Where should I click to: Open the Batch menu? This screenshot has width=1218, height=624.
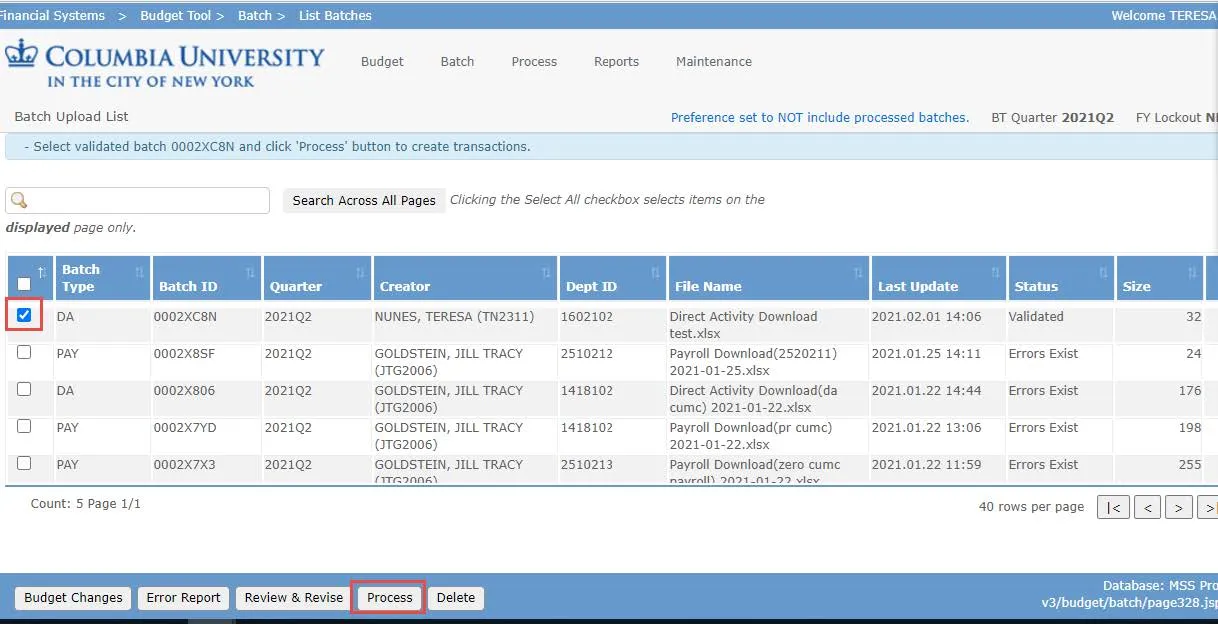pos(457,61)
